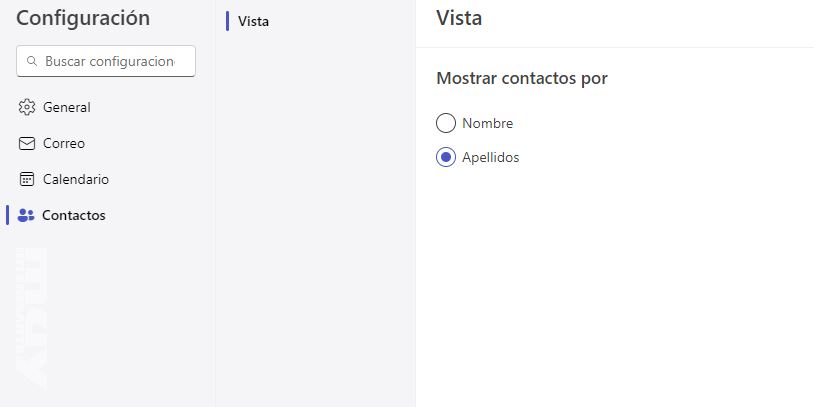Viewport: 814px width, 407px height.
Task: Focus the Buscar configuración search field
Action: coord(110,61)
